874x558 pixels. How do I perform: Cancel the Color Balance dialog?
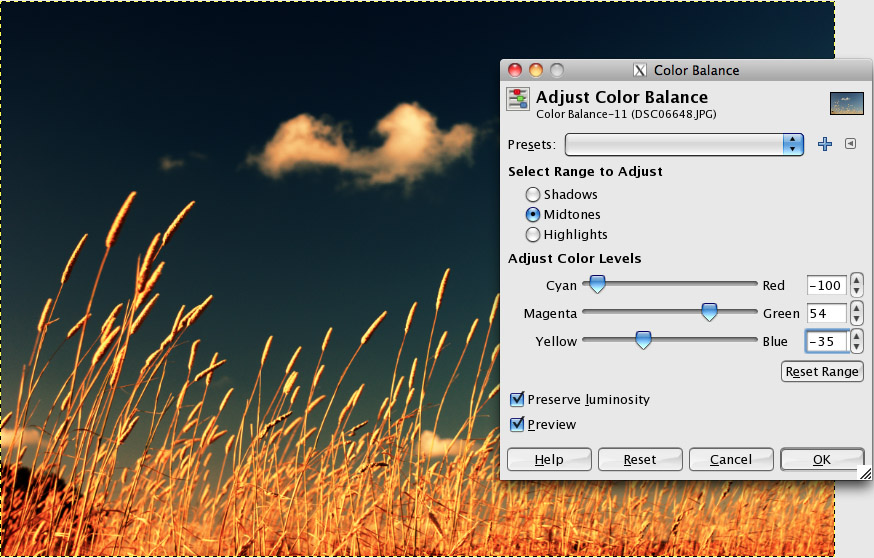[x=731, y=459]
